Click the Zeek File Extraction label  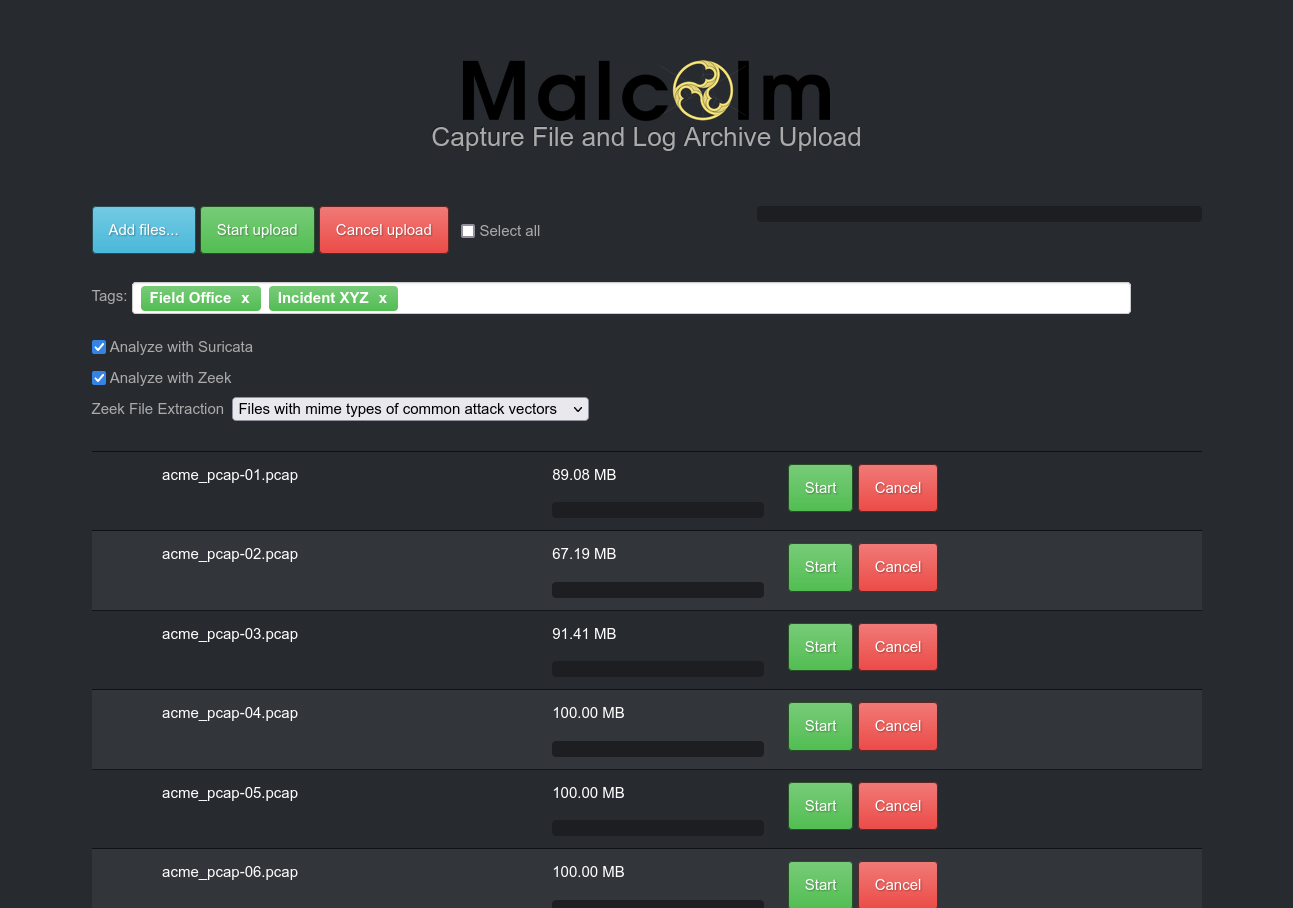pos(158,409)
